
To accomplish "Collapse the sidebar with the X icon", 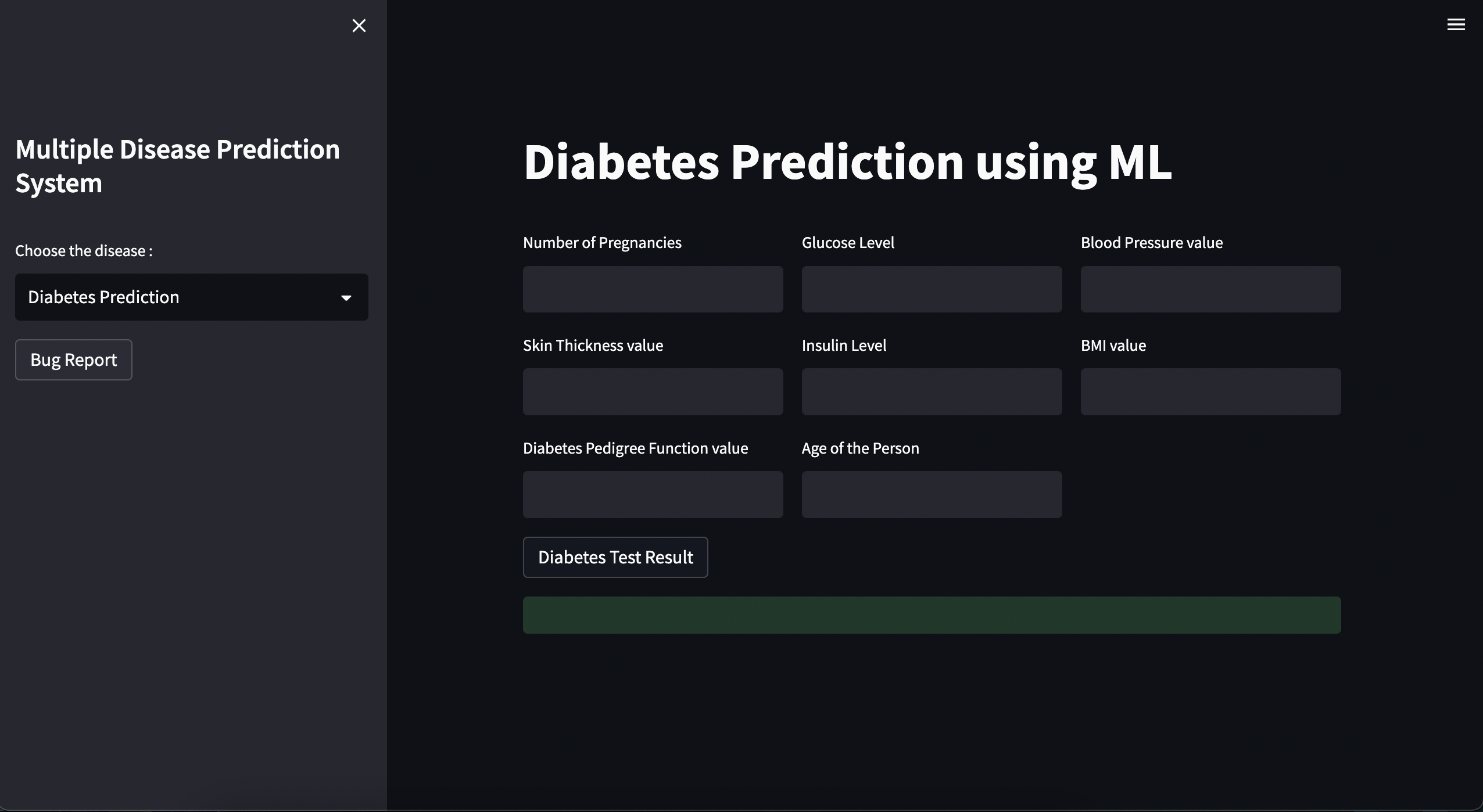I will pos(359,26).
